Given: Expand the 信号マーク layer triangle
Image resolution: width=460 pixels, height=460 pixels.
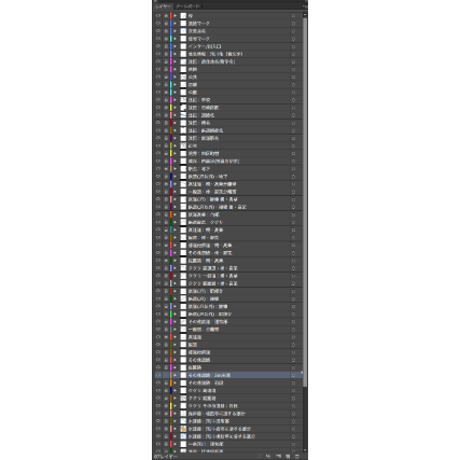Looking at the screenshot, I should [x=175, y=39].
